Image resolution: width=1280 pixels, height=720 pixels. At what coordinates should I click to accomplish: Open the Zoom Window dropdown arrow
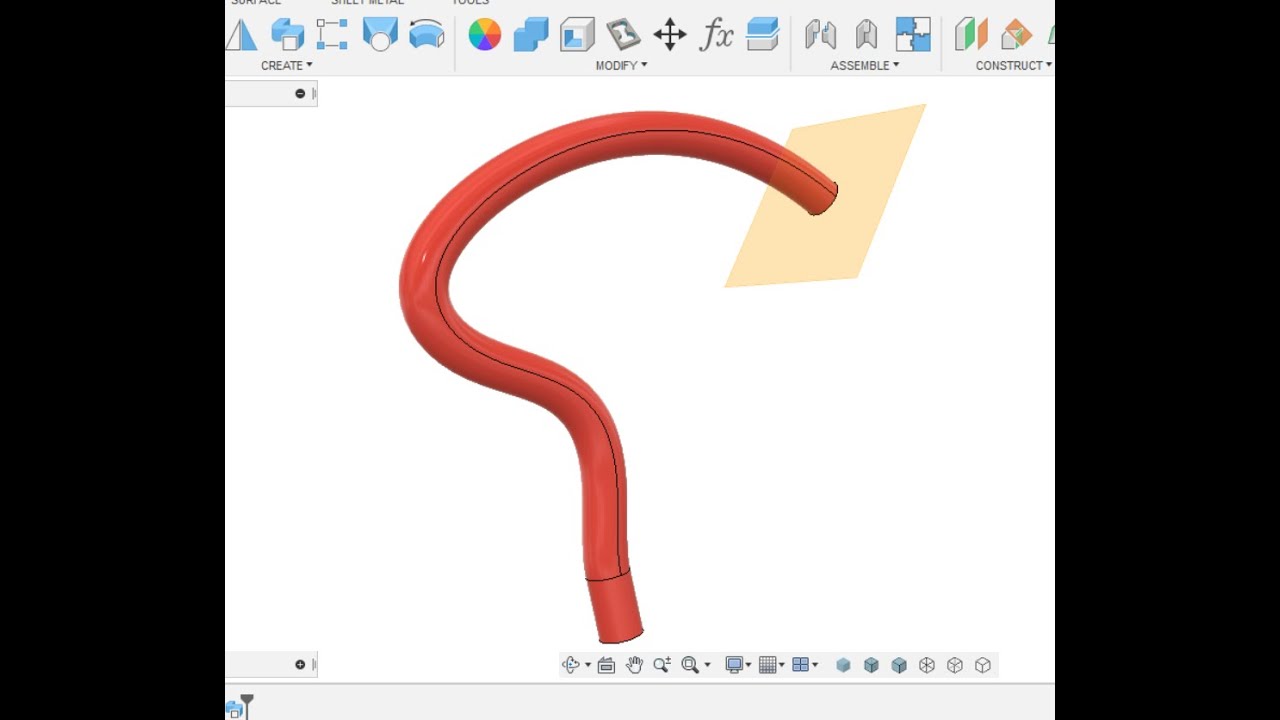(x=707, y=665)
